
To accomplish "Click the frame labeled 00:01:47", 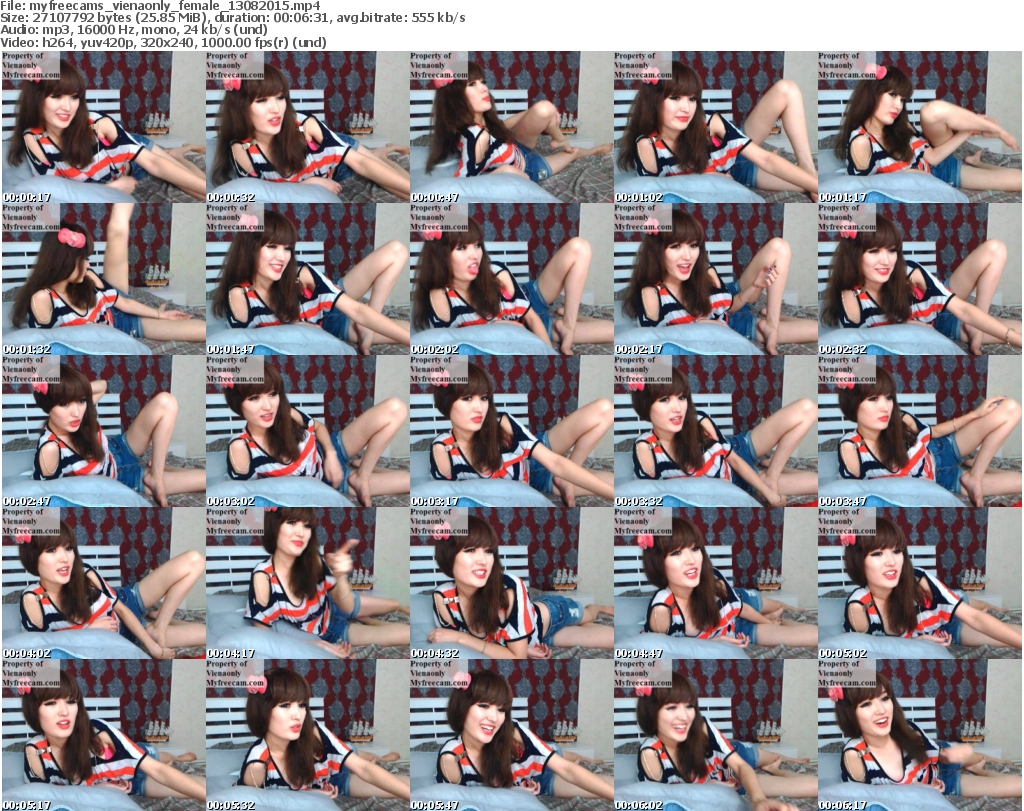I will [x=308, y=279].
